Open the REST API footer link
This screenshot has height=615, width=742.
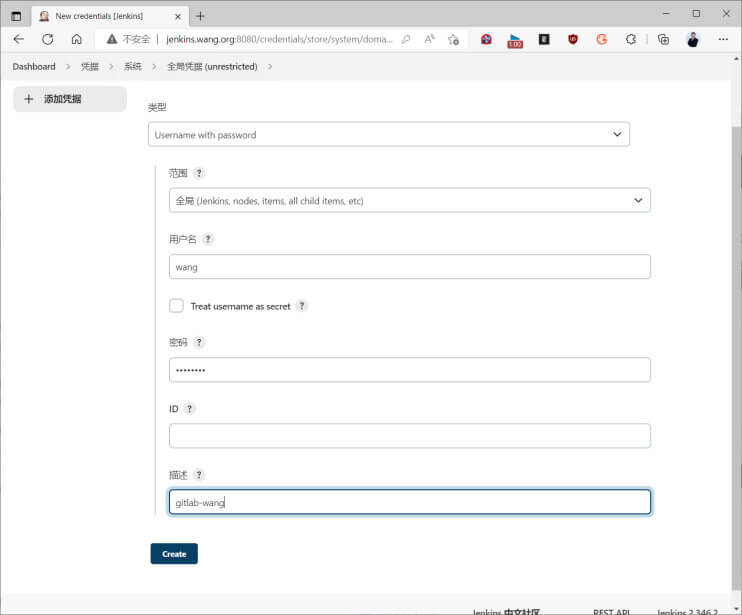click(611, 611)
